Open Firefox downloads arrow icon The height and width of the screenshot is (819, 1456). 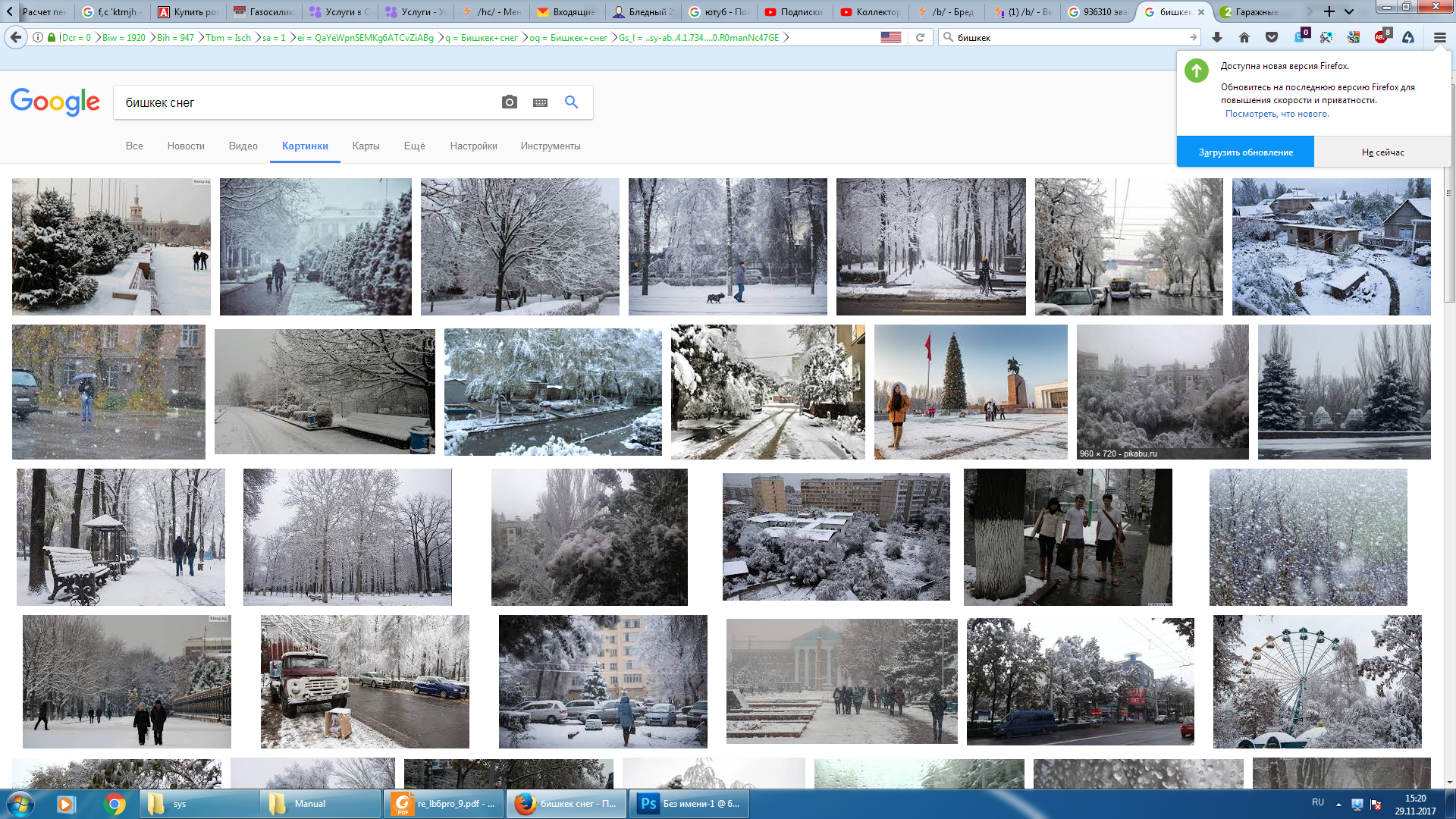click(1217, 37)
